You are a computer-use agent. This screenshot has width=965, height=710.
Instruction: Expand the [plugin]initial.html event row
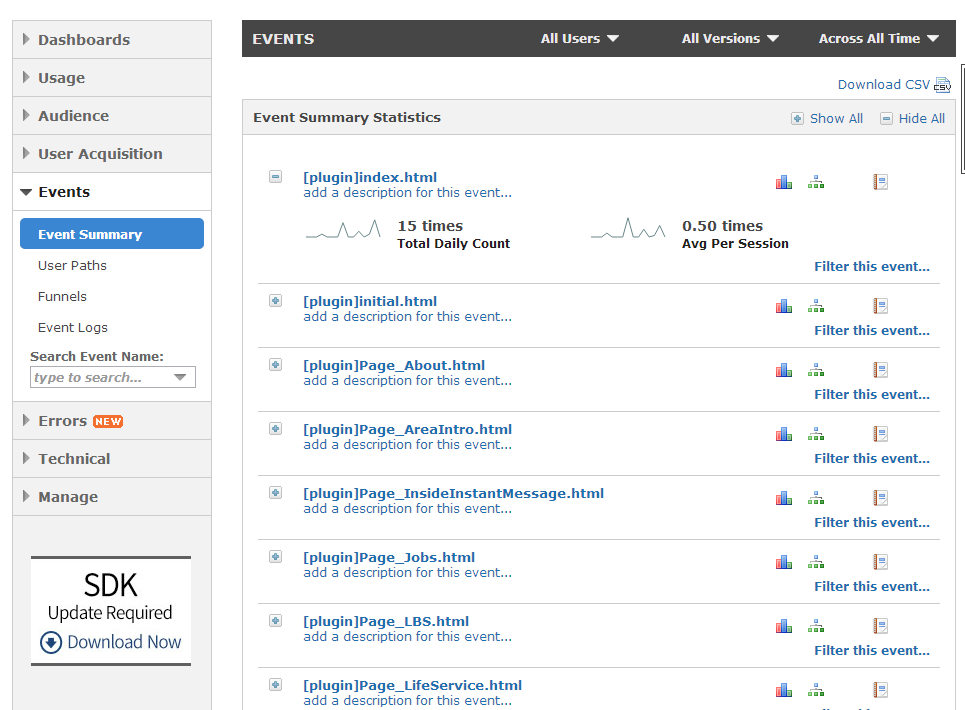point(275,301)
